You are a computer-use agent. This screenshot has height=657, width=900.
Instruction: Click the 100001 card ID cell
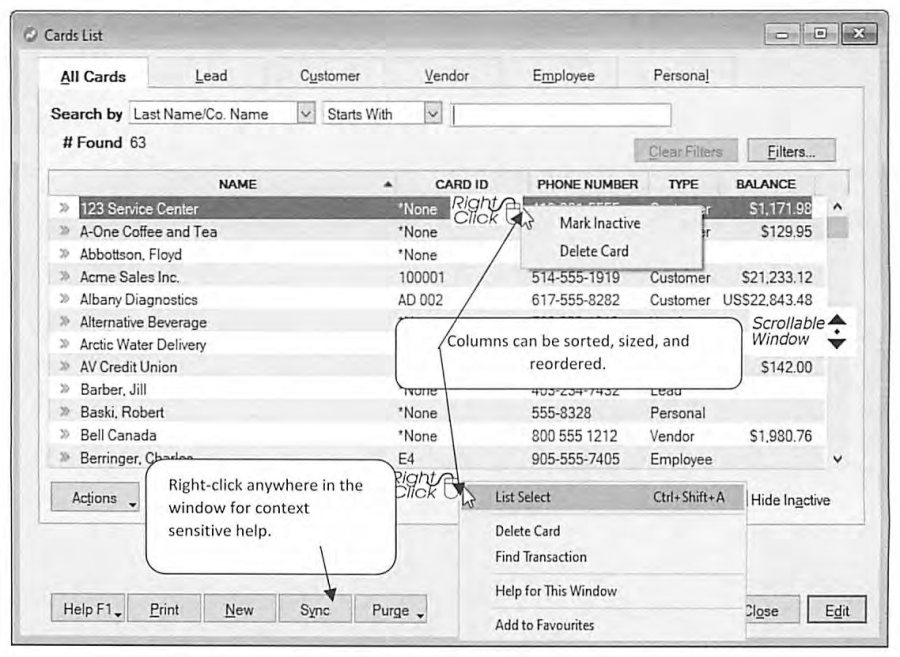coord(421,278)
